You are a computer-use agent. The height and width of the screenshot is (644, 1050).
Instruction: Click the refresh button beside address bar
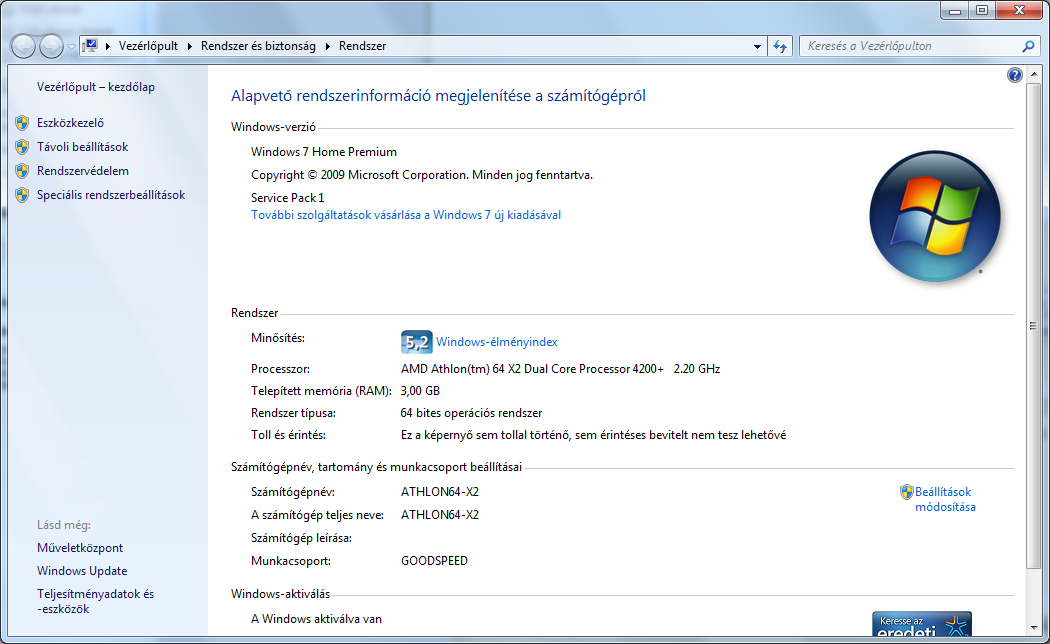[780, 46]
